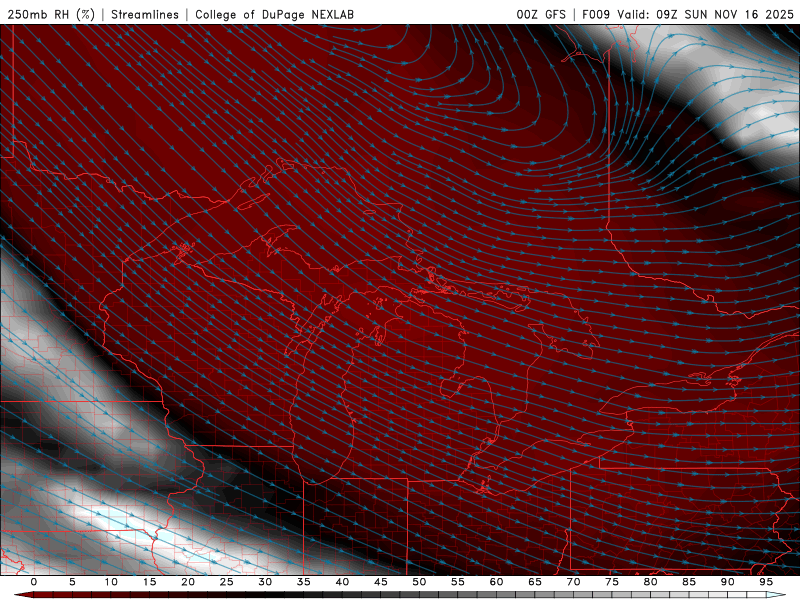Click the 'F009' forecast hour label
This screenshot has height=600, width=800.
click(x=596, y=14)
